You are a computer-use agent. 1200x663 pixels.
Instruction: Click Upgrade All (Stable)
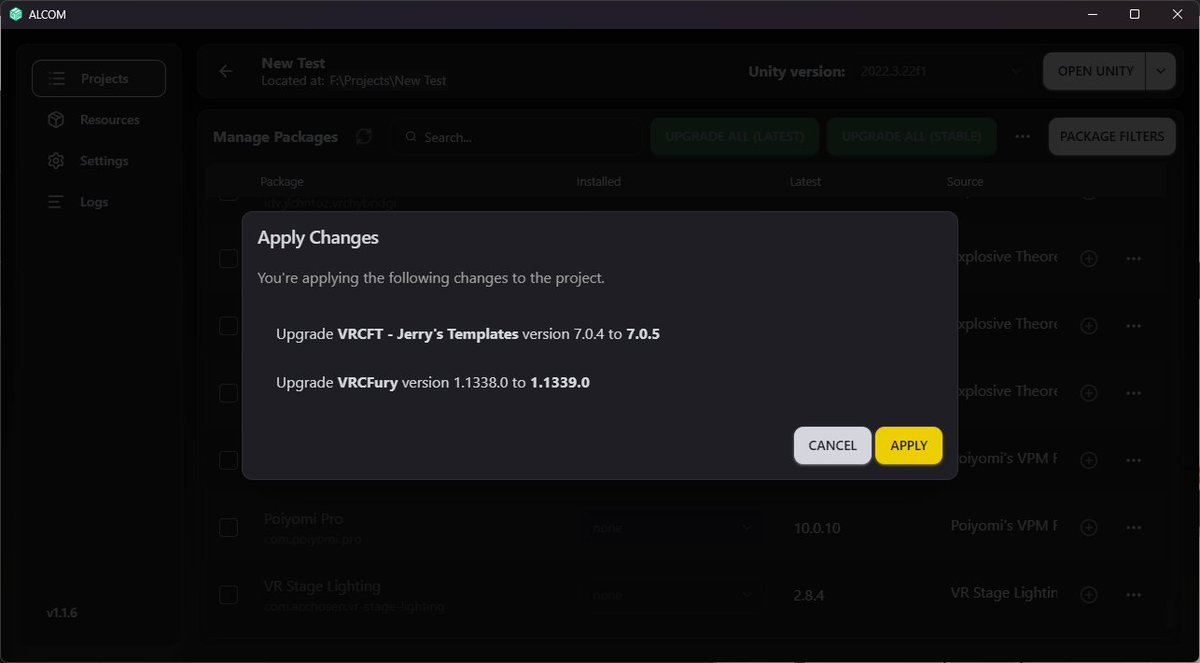(x=911, y=136)
